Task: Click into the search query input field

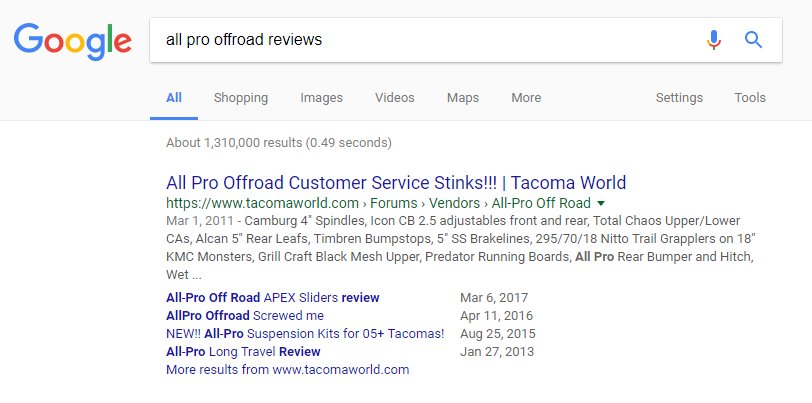Action: click(425, 40)
